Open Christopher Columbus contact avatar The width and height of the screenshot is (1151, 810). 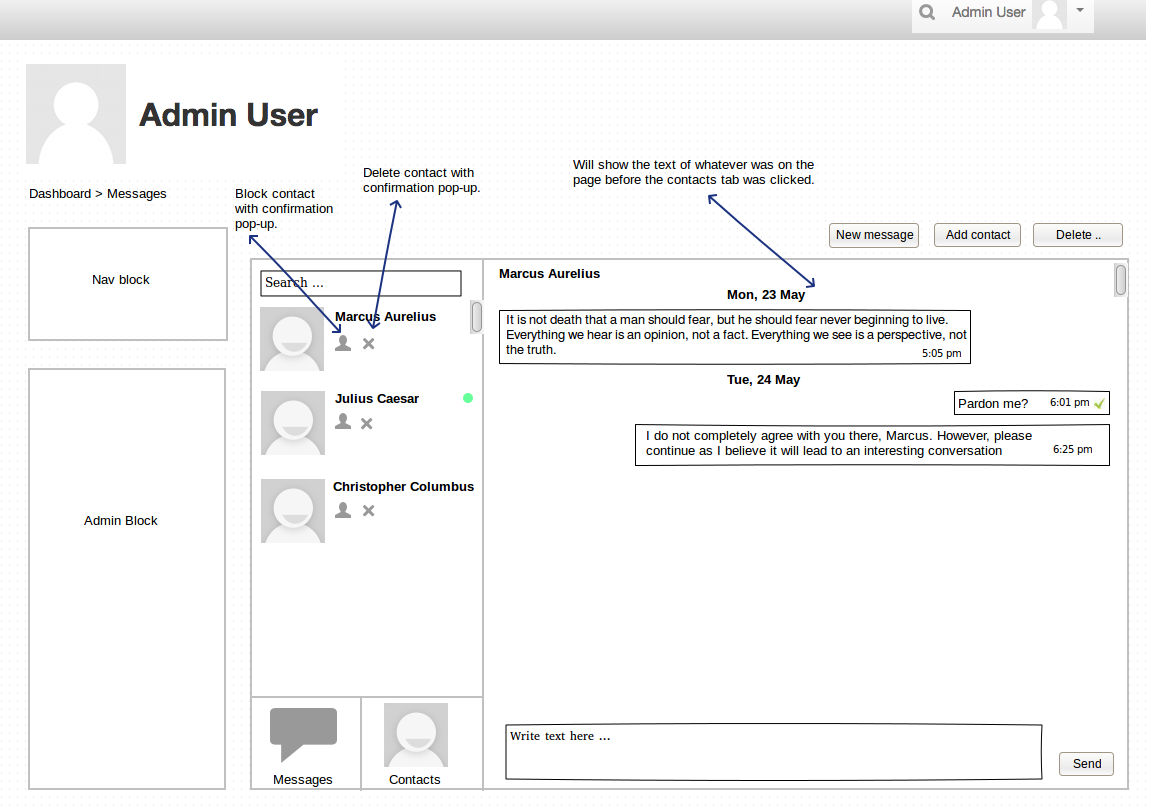(x=293, y=511)
